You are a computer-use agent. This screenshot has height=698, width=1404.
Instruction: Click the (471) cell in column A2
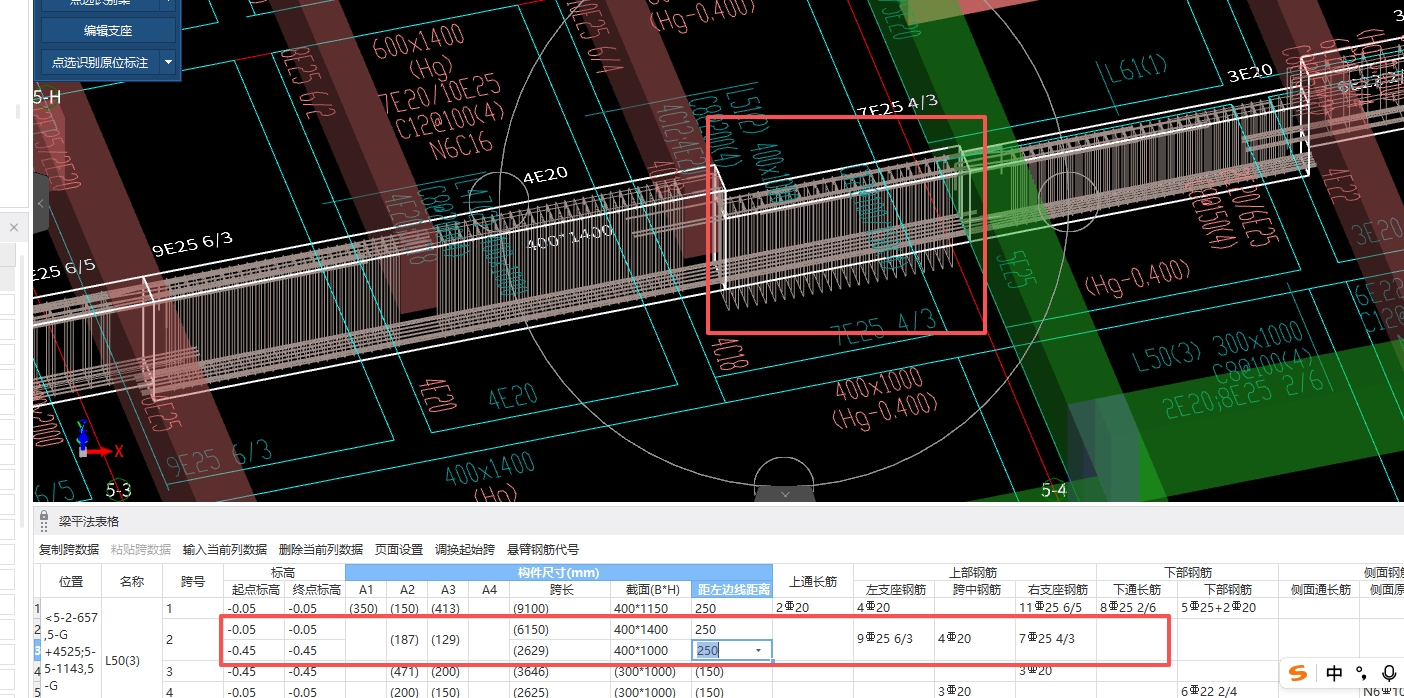pos(407,672)
